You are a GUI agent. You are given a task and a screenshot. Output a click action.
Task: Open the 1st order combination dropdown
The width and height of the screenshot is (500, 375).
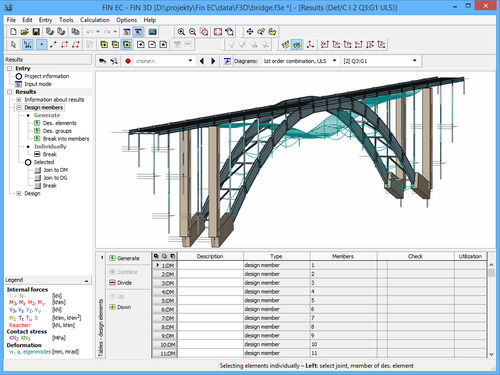(x=300, y=61)
